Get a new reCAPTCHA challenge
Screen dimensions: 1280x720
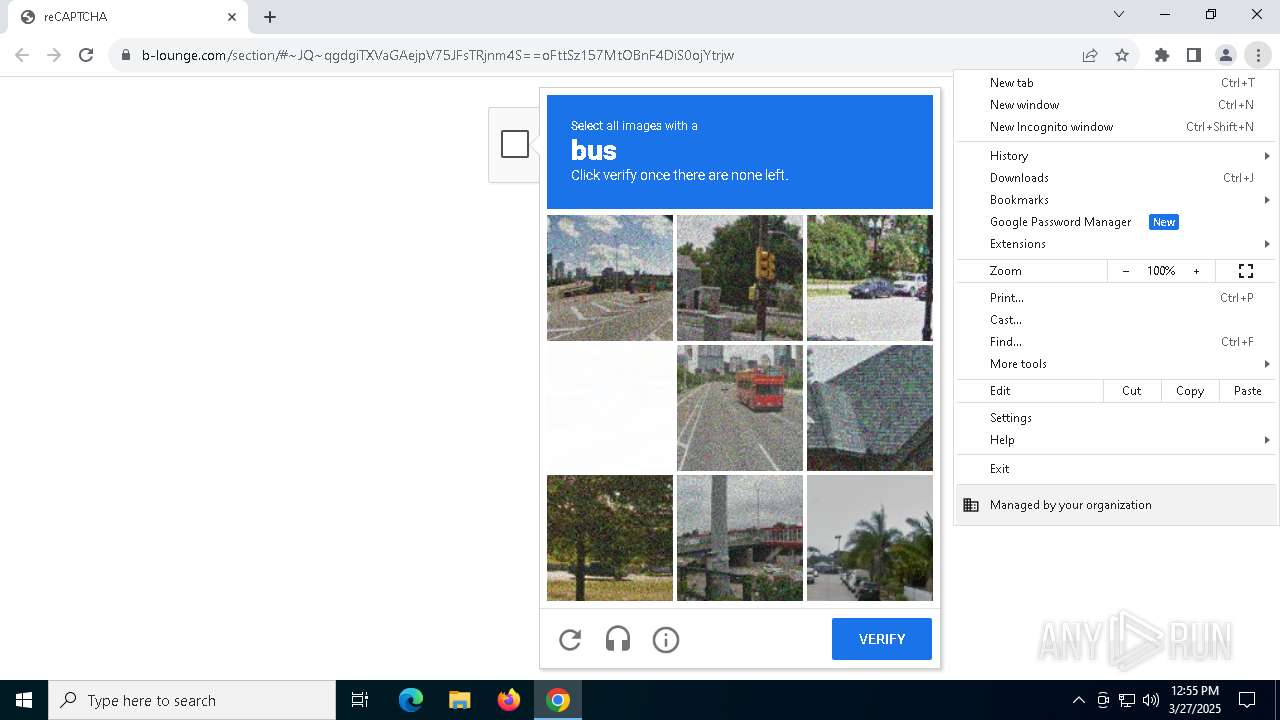click(x=570, y=639)
